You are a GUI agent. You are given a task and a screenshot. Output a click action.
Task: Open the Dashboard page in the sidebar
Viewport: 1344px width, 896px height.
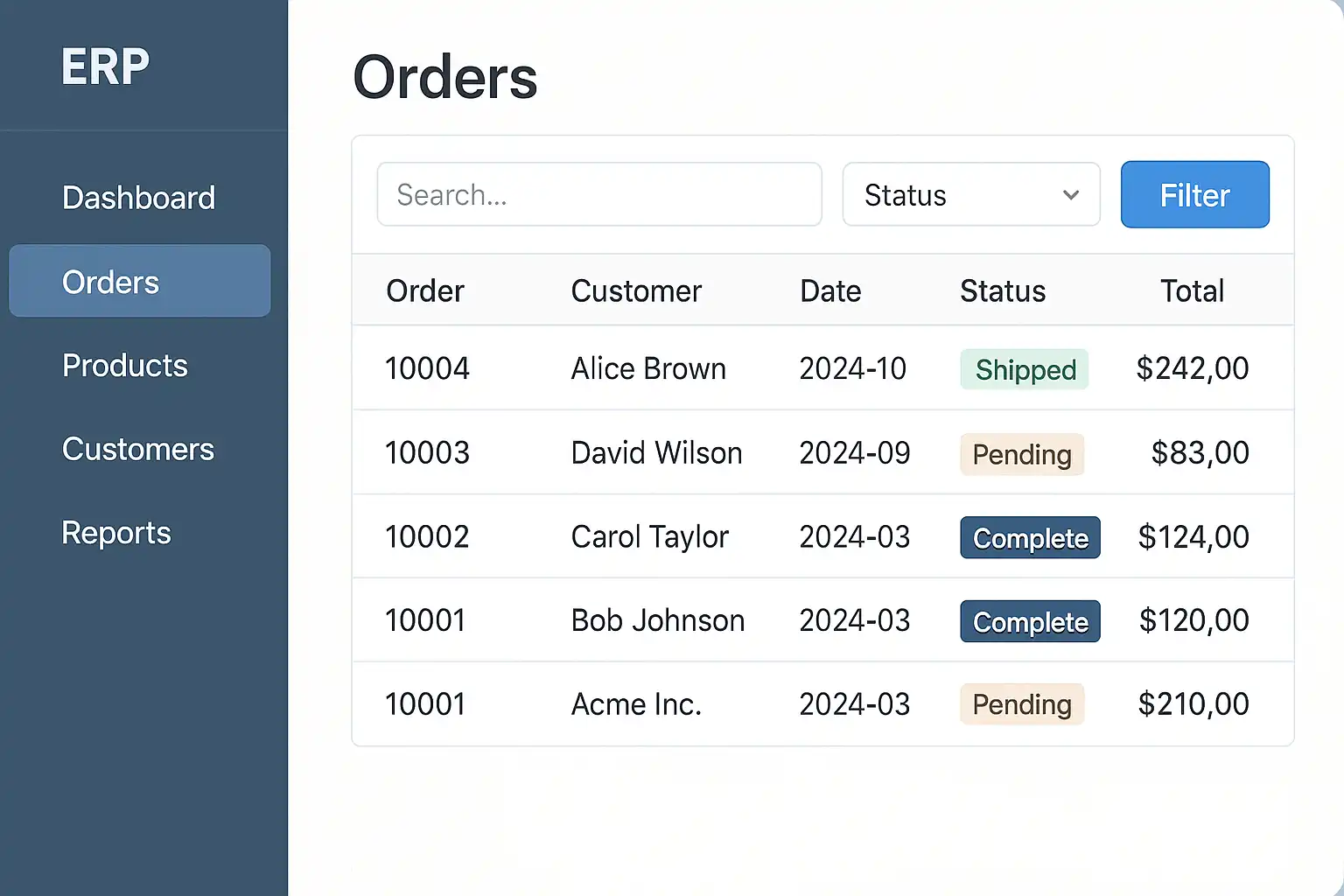tap(138, 198)
